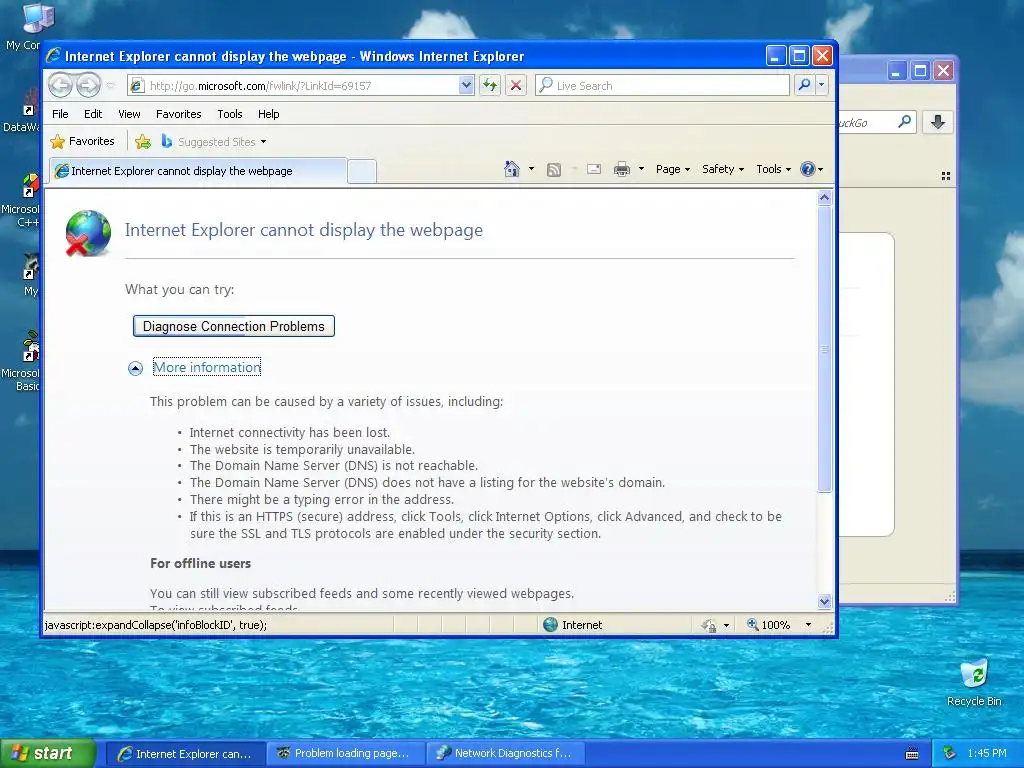Click the Home page icon
This screenshot has height=768, width=1024.
coord(511,169)
